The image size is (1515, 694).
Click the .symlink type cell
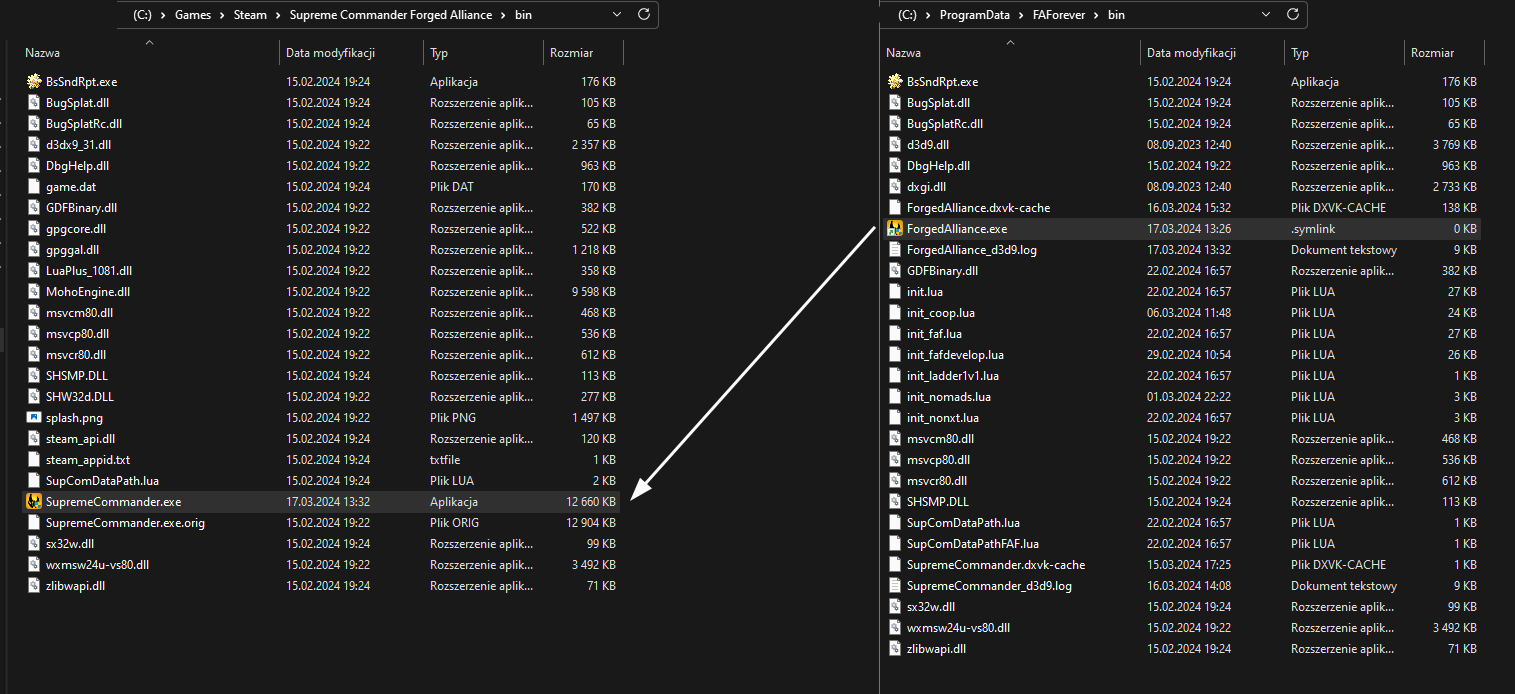coord(1315,229)
